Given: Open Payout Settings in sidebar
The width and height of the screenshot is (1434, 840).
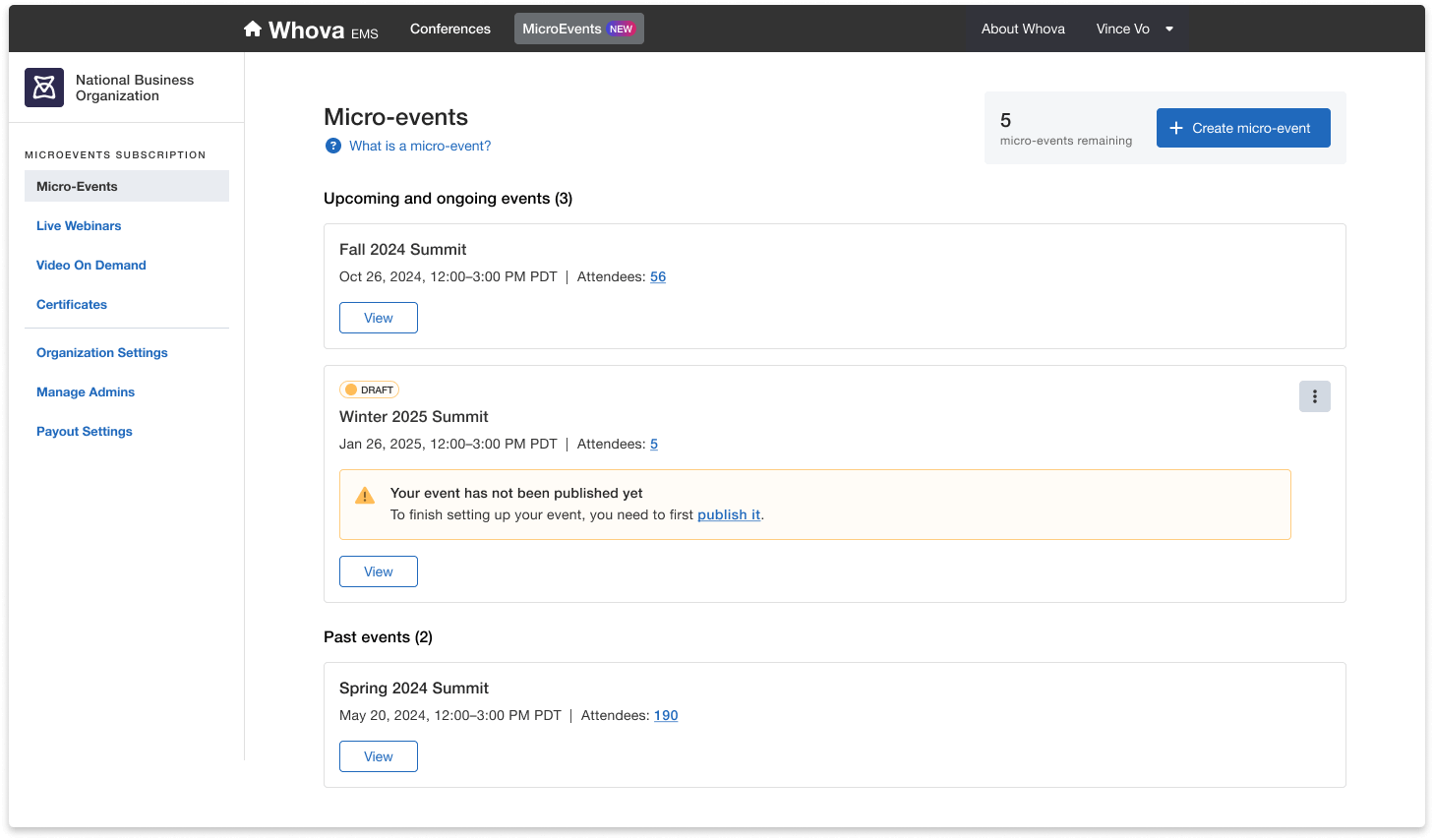Looking at the screenshot, I should 85,431.
